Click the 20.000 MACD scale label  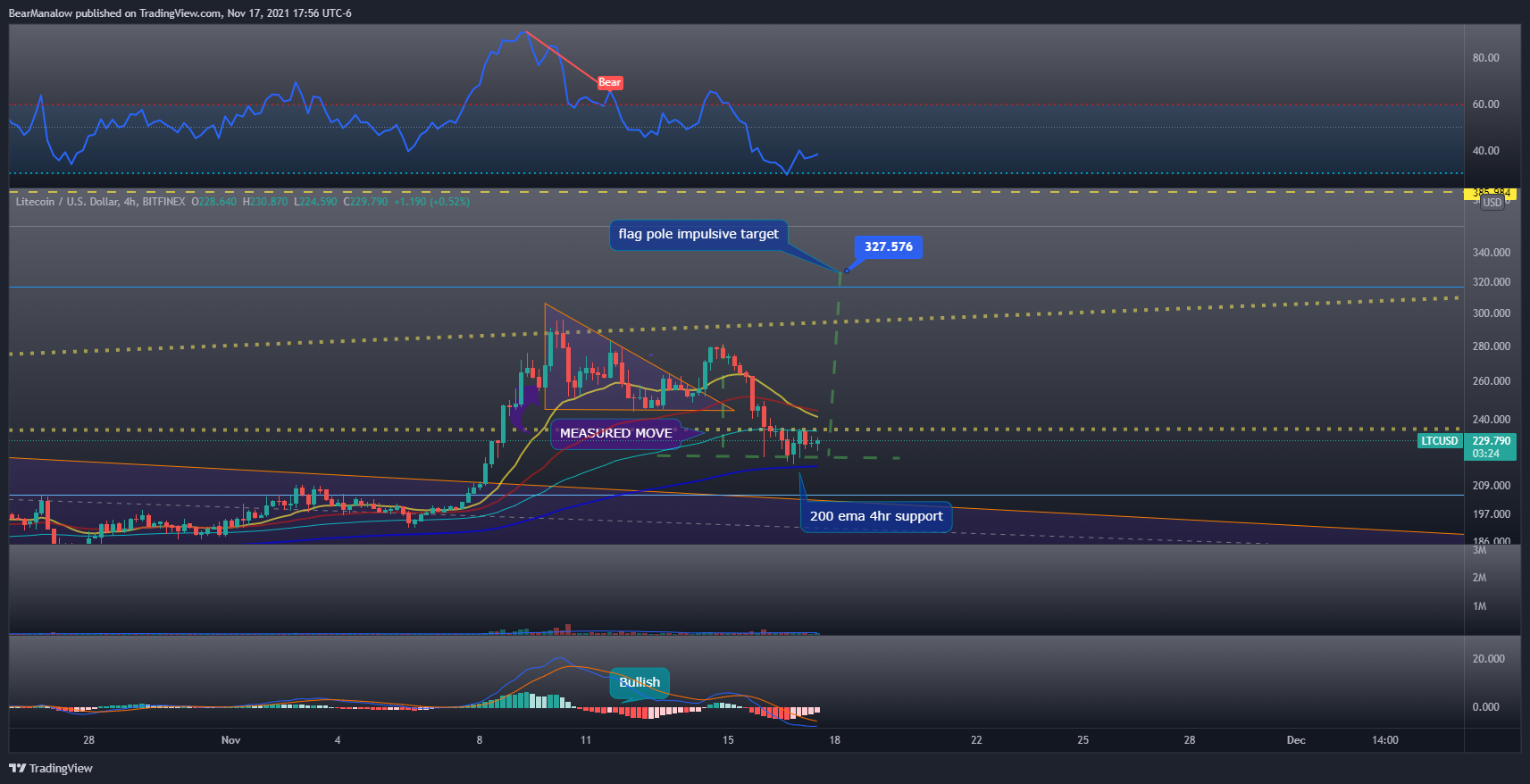(x=1489, y=659)
